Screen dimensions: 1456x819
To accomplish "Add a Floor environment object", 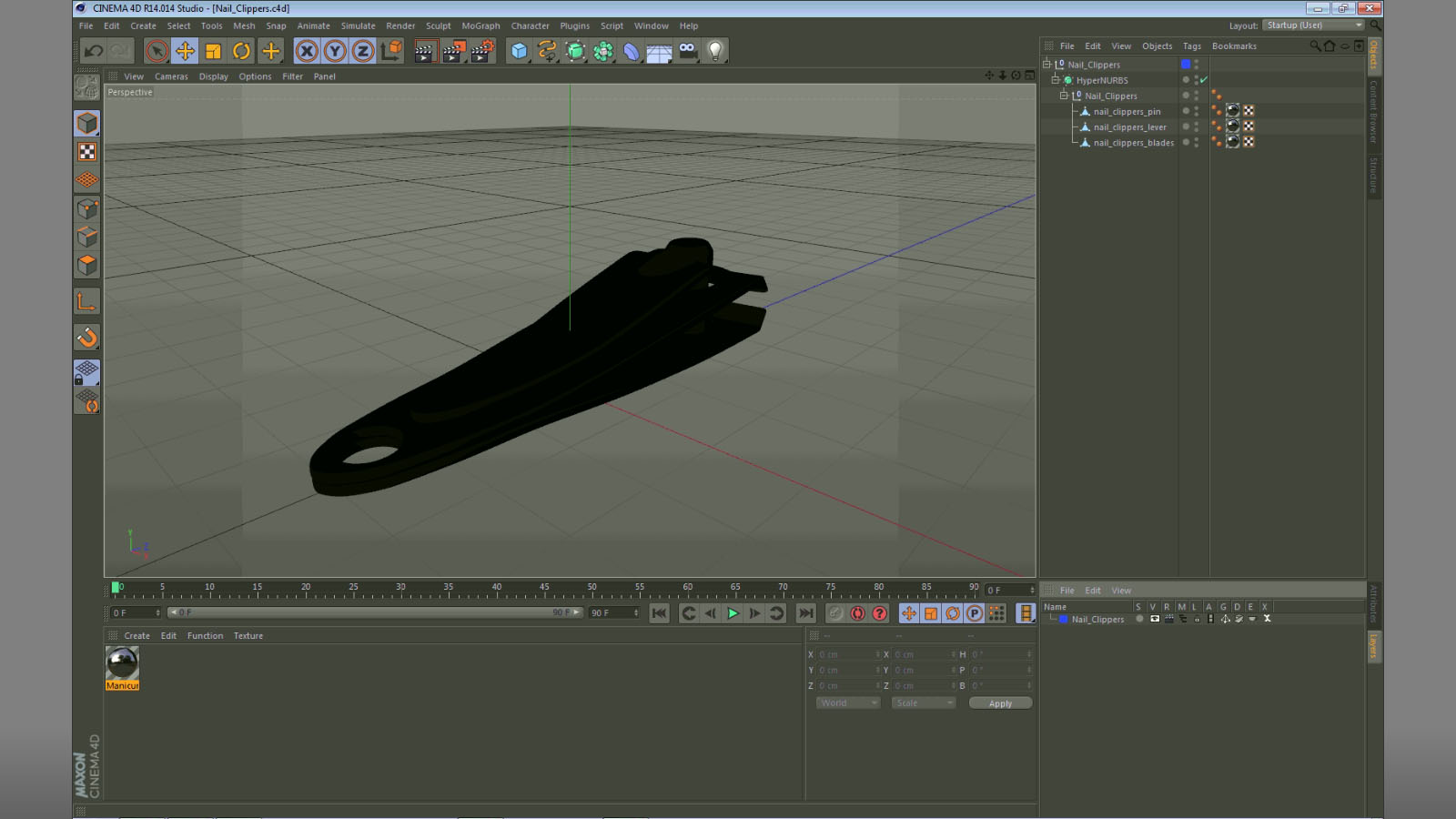I will [x=660, y=52].
